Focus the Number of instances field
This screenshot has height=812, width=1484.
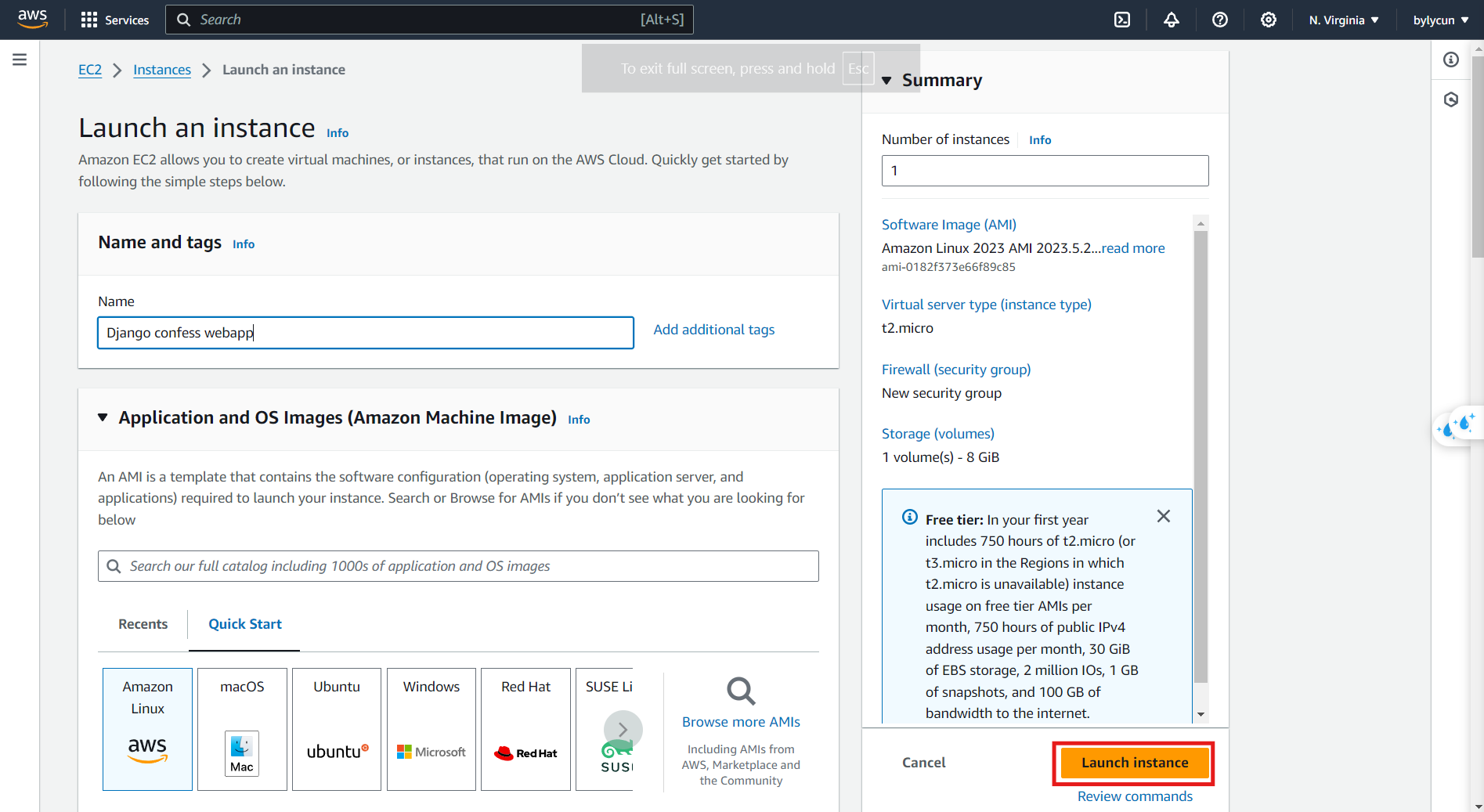[1045, 171]
